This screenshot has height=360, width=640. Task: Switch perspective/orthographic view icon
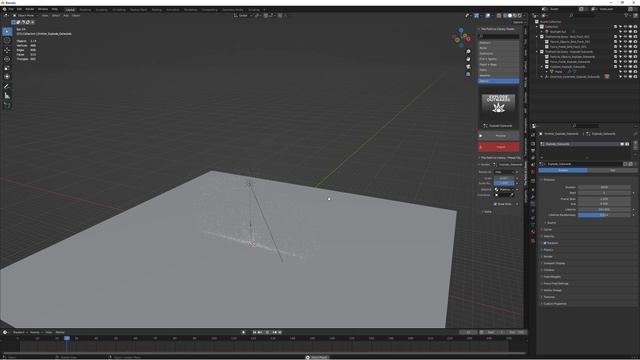tap(468, 74)
